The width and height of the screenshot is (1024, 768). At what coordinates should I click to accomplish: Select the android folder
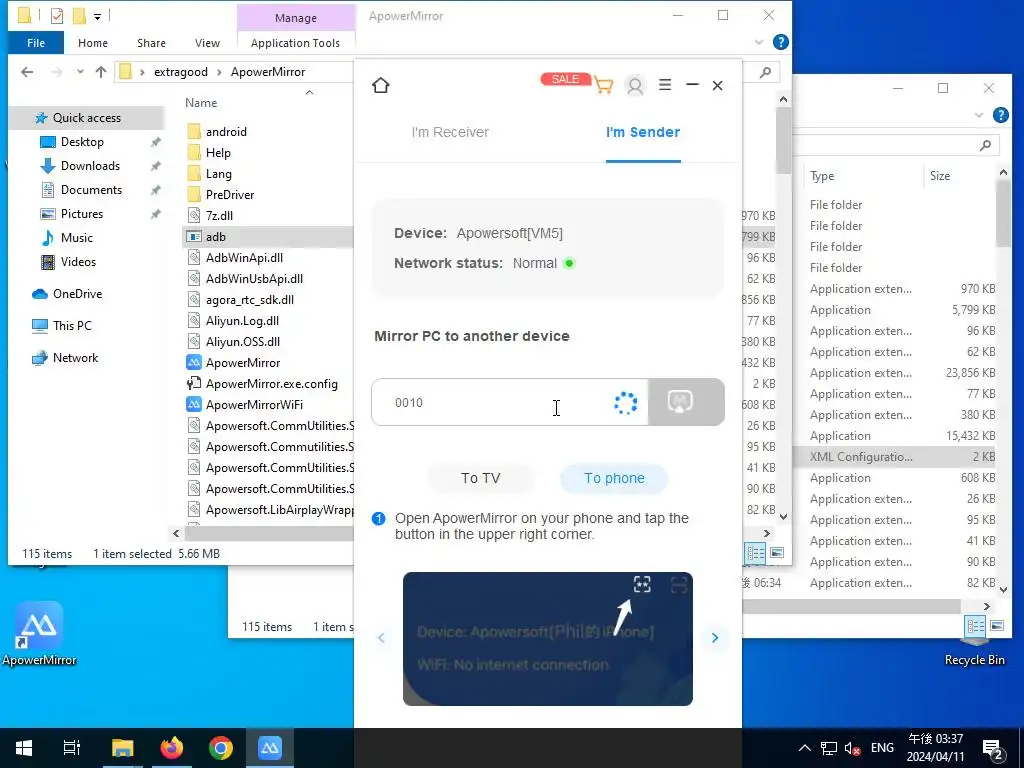point(226,132)
